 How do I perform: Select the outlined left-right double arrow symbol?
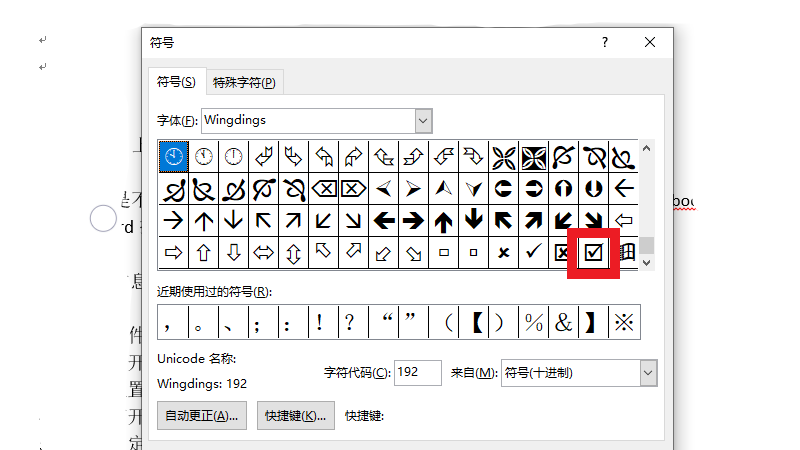(264, 252)
